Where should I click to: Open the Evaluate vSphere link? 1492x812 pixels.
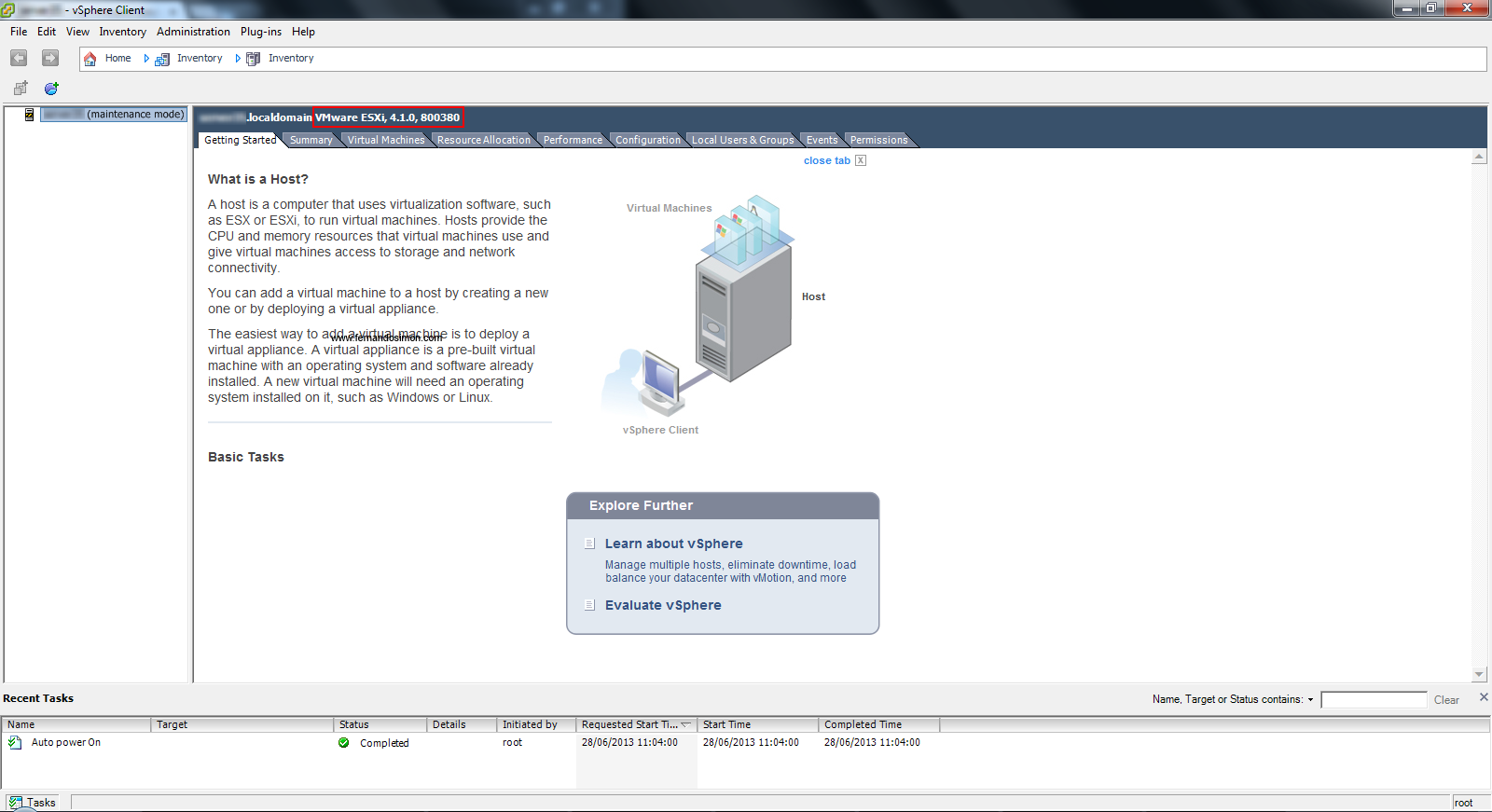[x=663, y=605]
